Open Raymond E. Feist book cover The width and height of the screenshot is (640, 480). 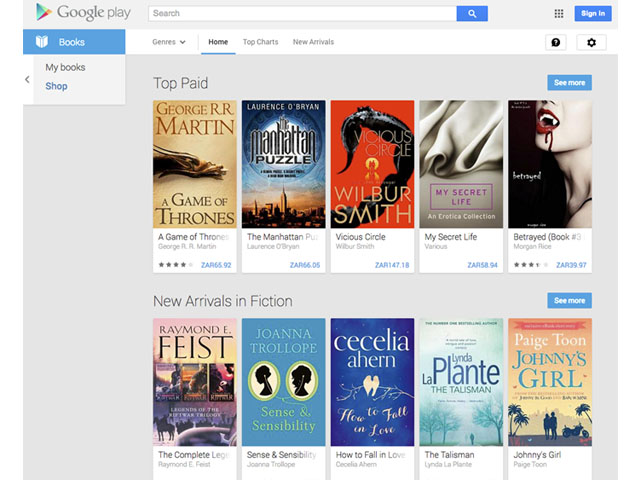195,382
